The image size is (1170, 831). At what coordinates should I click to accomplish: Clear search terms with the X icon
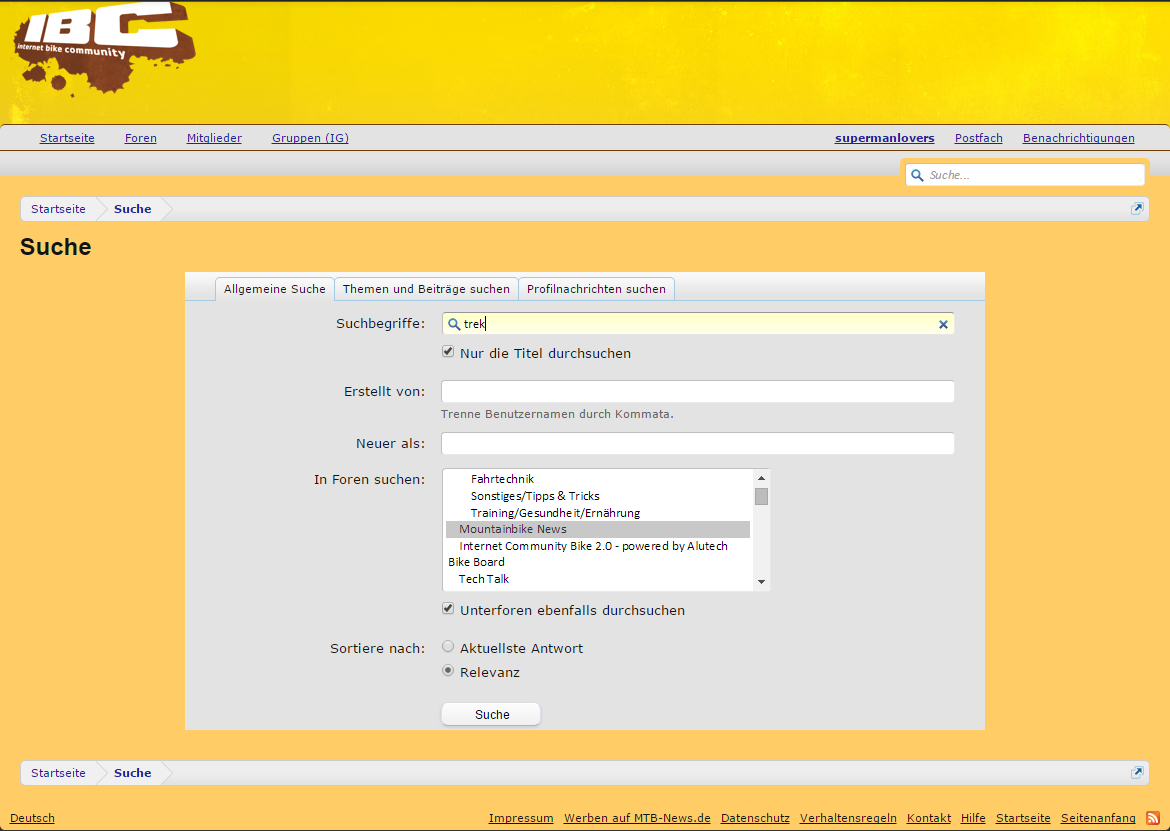943,324
